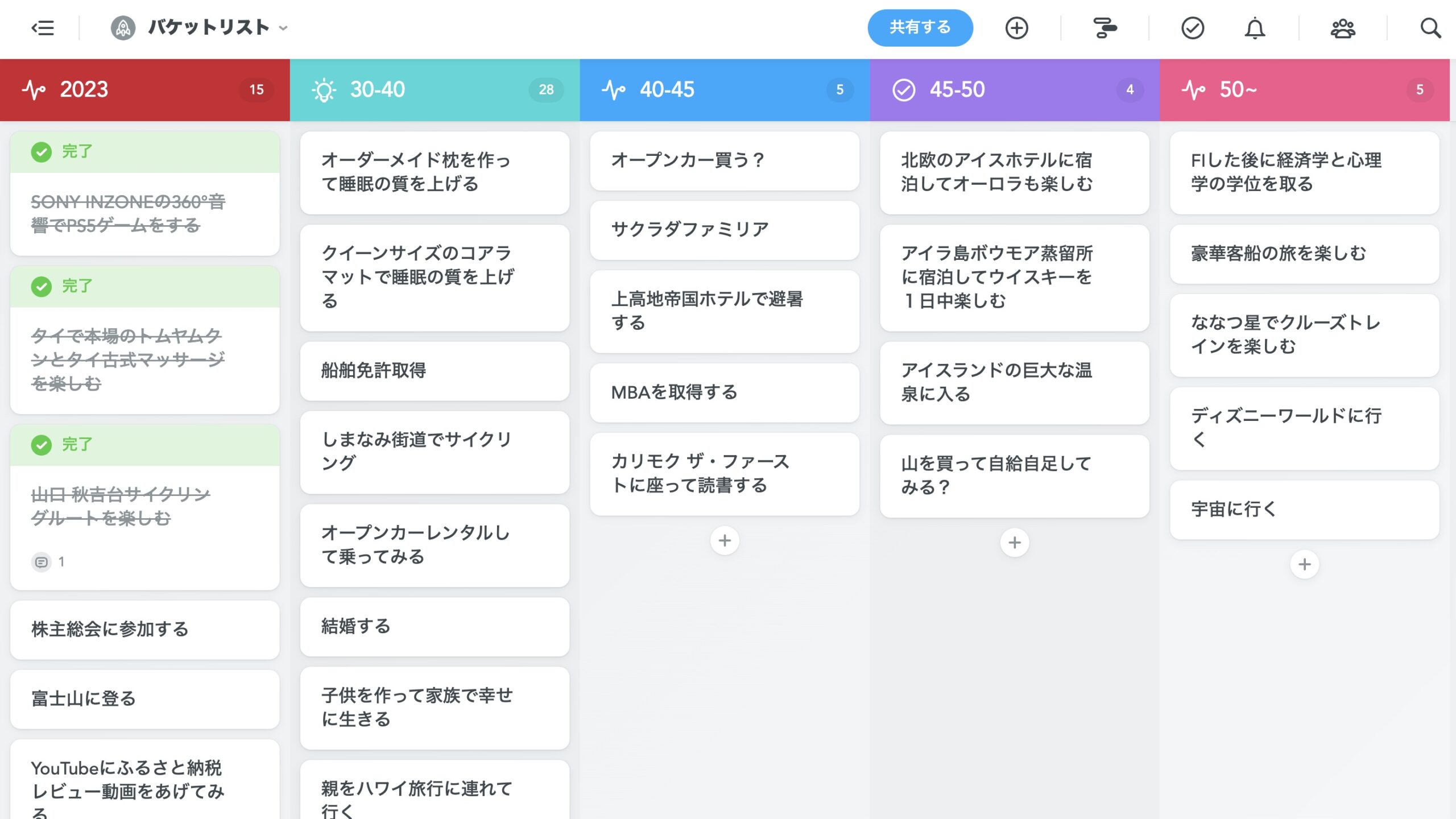Viewport: 1456px width, 819px height.
Task: Open the 上高地帝国ホテルで避暑する card
Action: (x=725, y=311)
